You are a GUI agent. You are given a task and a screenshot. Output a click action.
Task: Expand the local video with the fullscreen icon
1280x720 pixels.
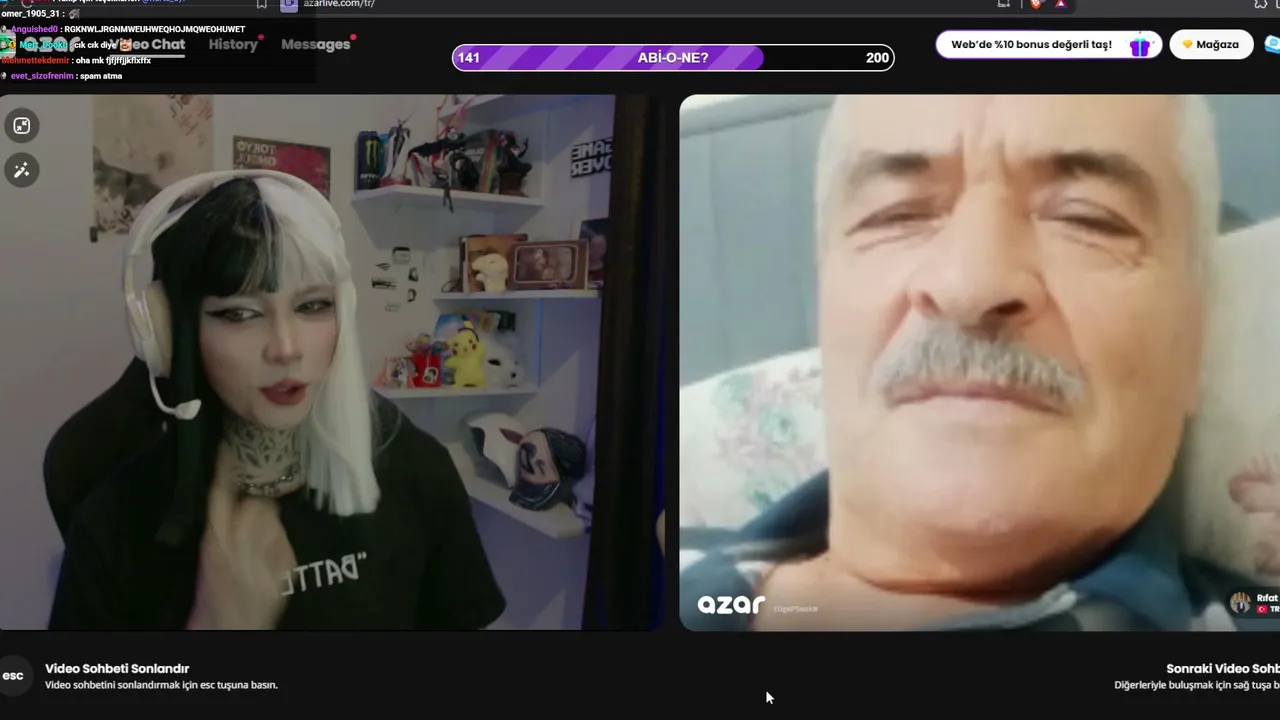coord(21,126)
